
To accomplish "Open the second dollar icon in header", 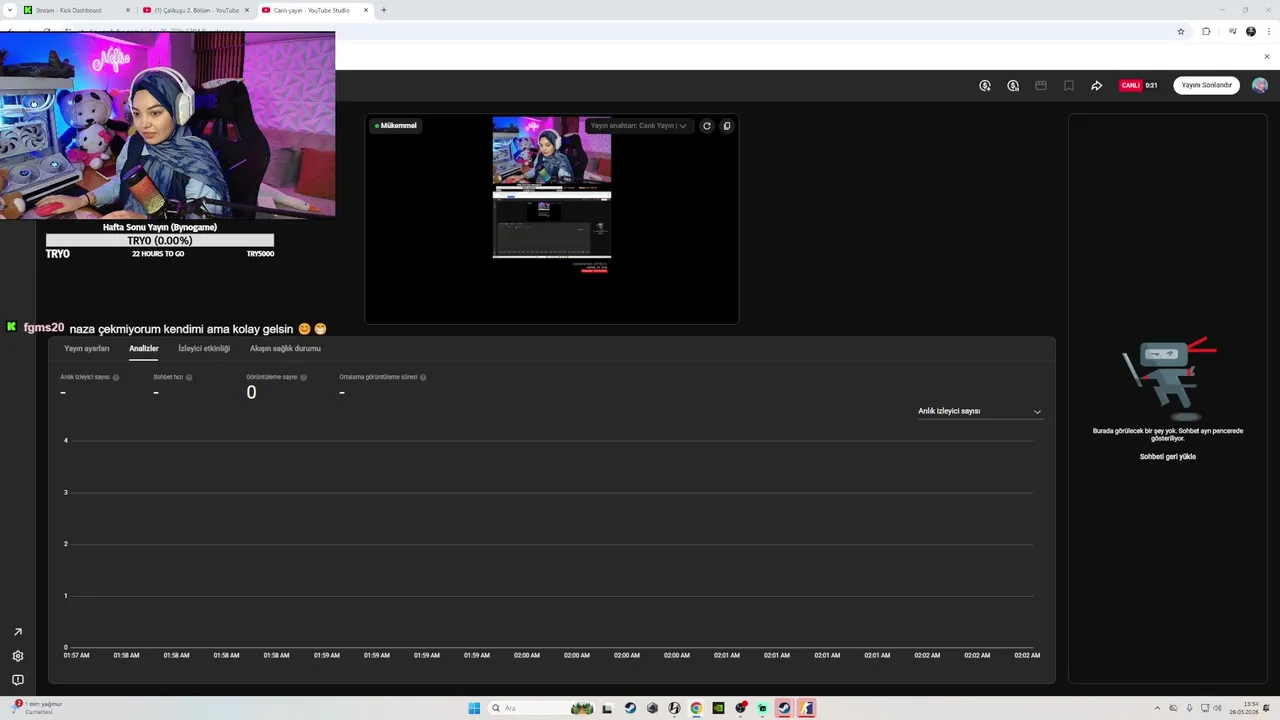I will pos(1013,86).
